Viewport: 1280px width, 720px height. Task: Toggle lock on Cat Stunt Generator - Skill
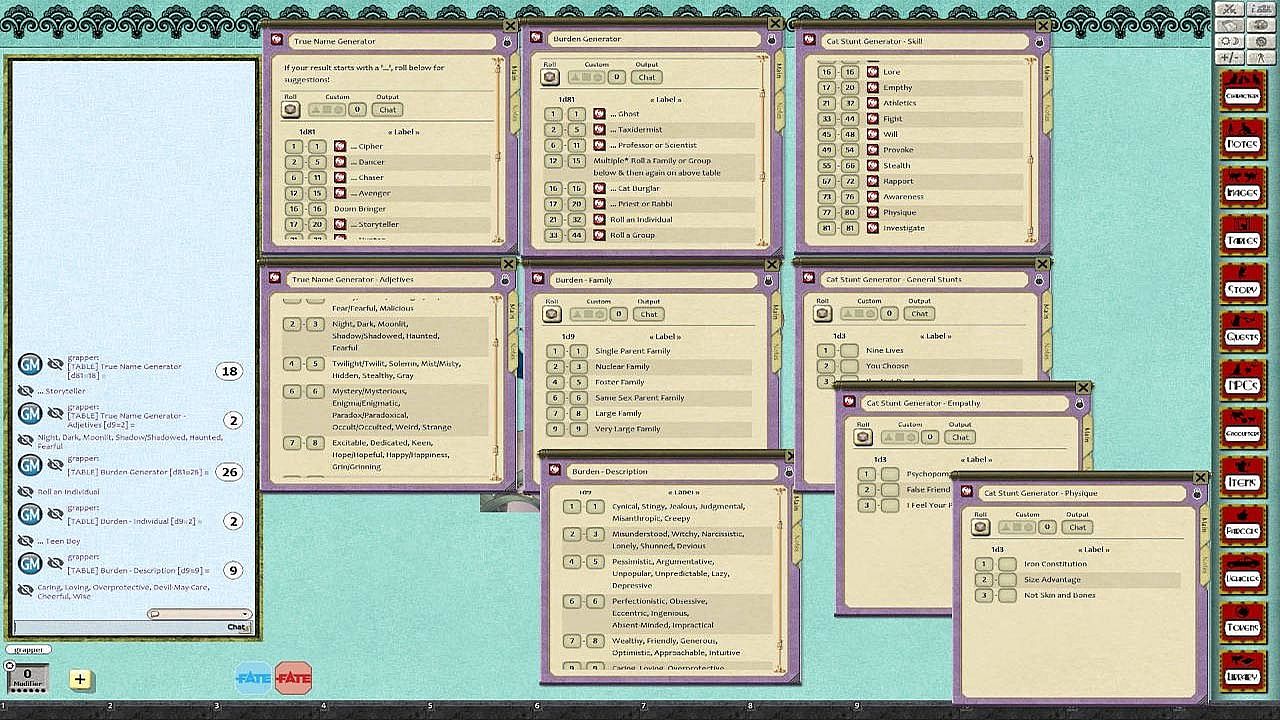point(1039,42)
